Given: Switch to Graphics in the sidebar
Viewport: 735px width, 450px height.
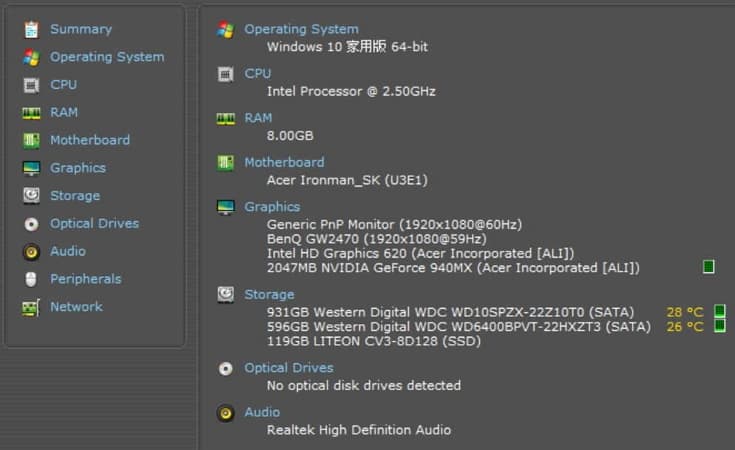Looking at the screenshot, I should coord(78,168).
